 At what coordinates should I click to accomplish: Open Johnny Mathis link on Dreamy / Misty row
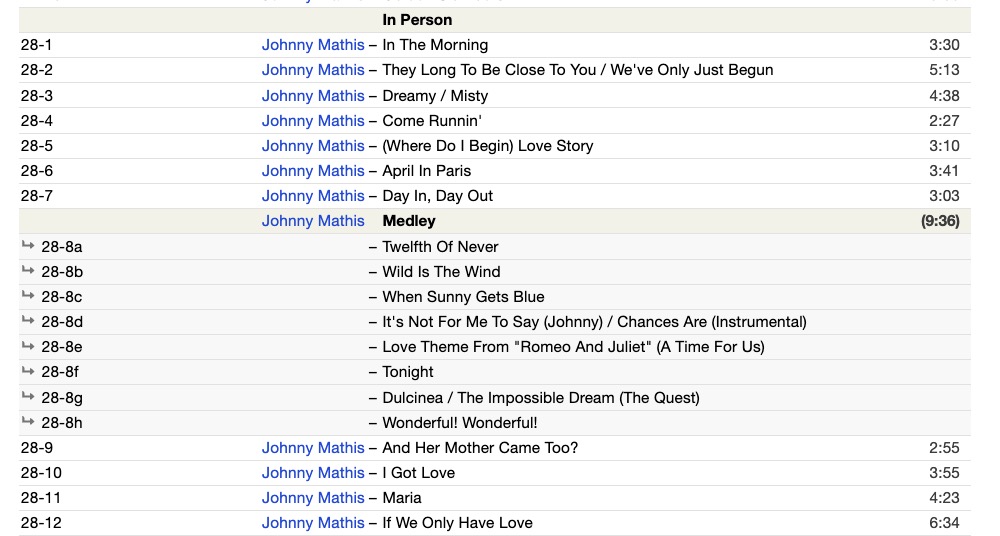(x=312, y=96)
